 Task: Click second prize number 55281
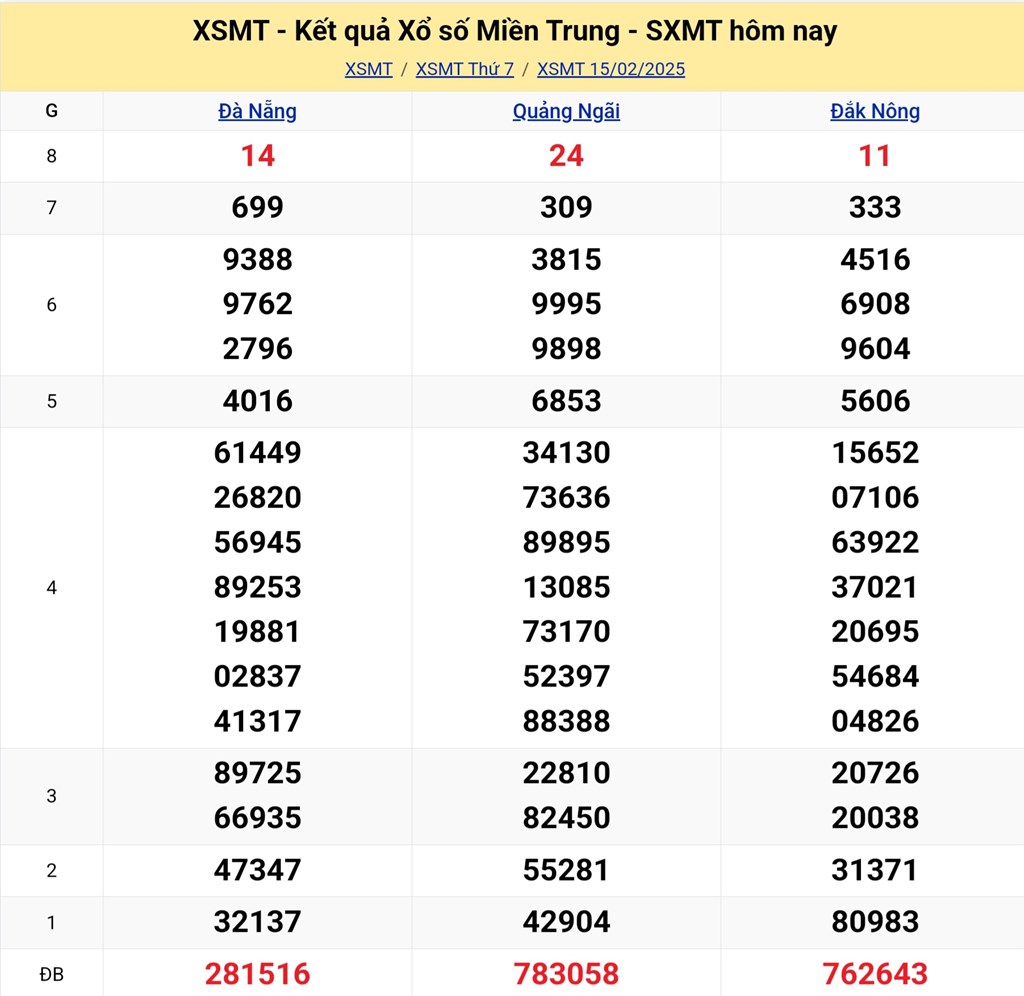click(566, 870)
